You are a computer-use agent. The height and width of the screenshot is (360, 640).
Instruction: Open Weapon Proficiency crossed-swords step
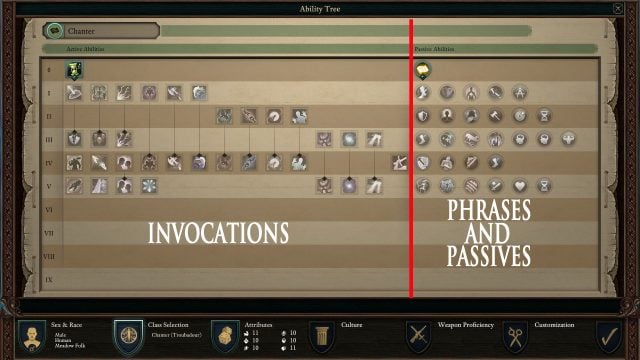(418, 337)
